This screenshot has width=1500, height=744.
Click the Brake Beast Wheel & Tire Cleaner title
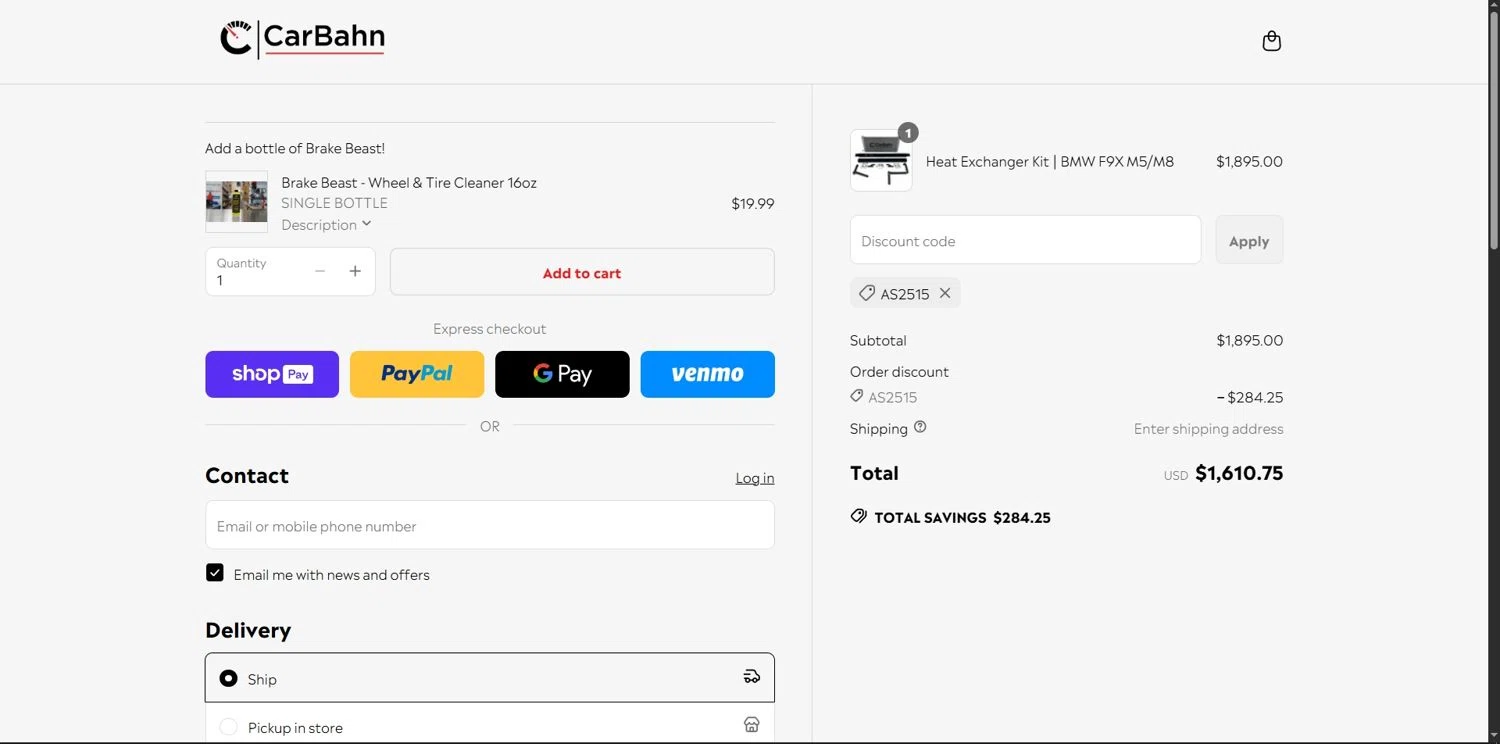(x=409, y=182)
